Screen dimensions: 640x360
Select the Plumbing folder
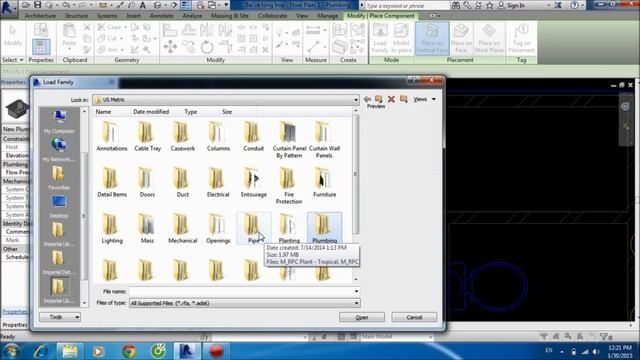point(324,229)
